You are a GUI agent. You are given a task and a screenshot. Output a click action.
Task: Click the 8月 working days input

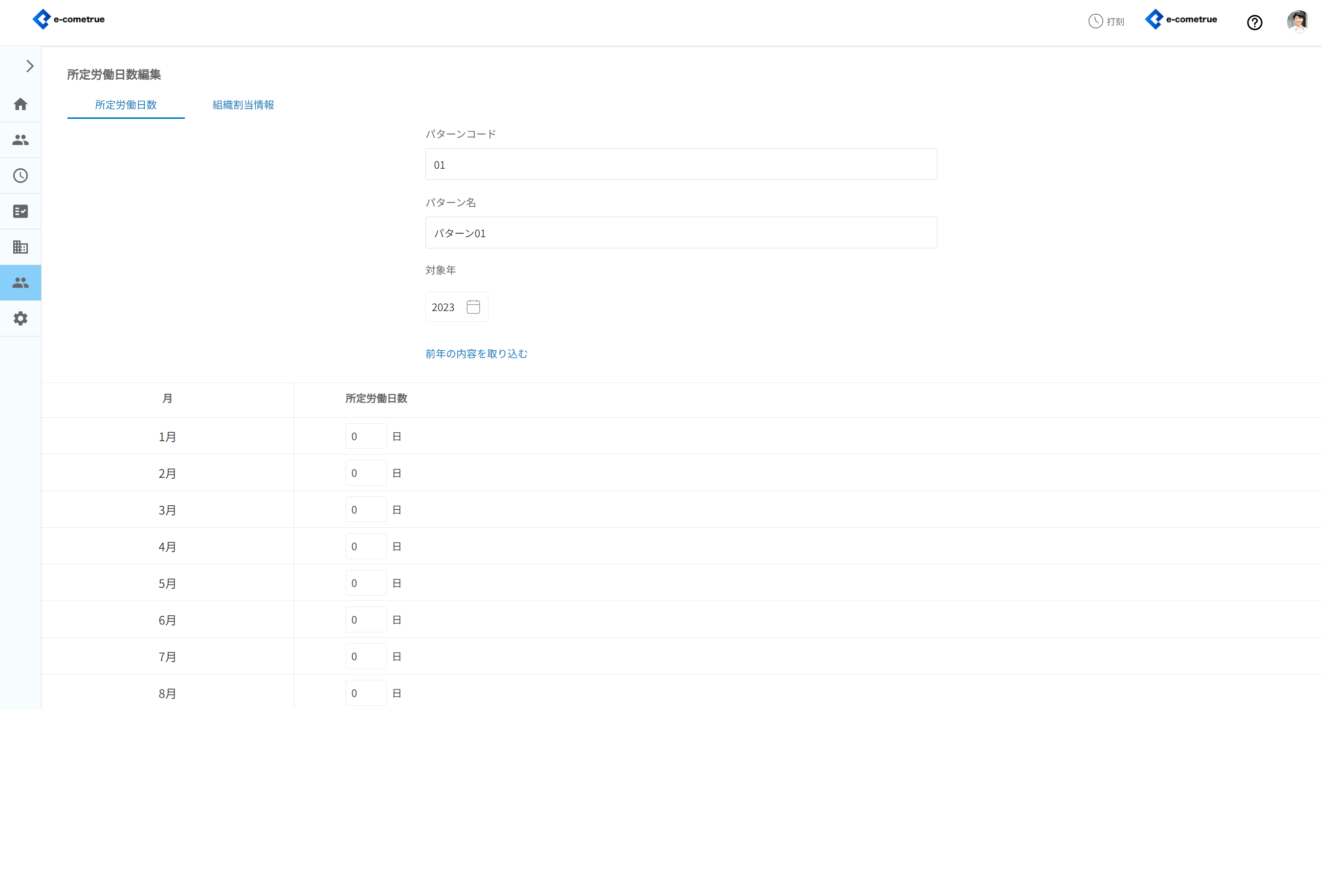click(x=366, y=693)
